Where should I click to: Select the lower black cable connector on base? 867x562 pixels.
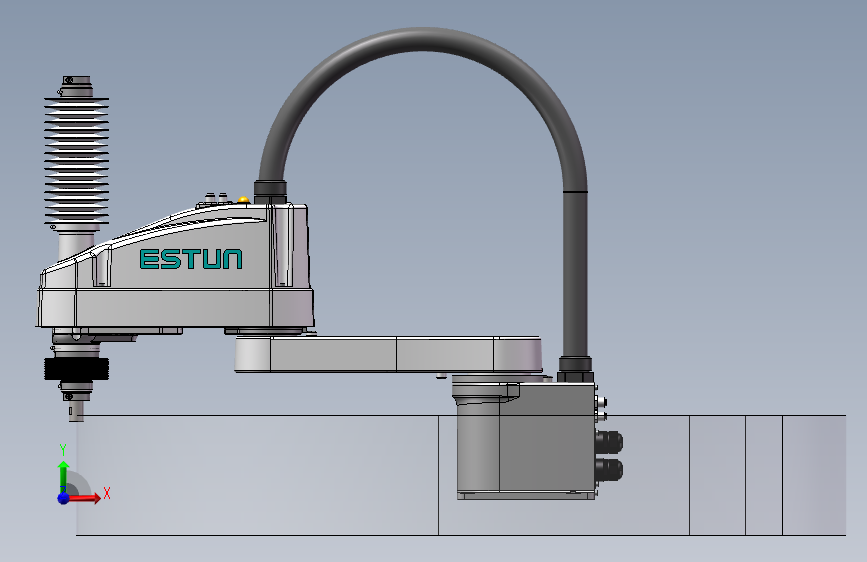click(610, 470)
